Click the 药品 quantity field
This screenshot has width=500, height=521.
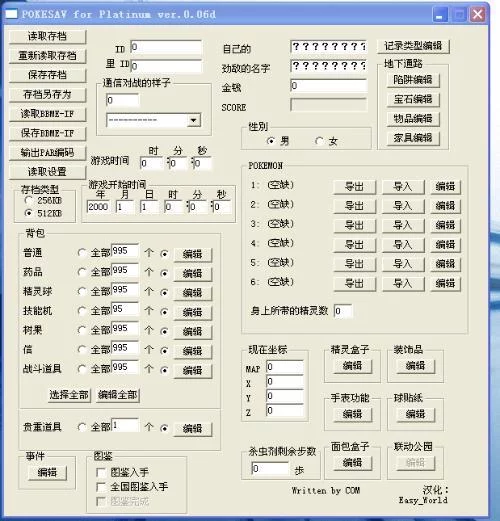(x=125, y=270)
